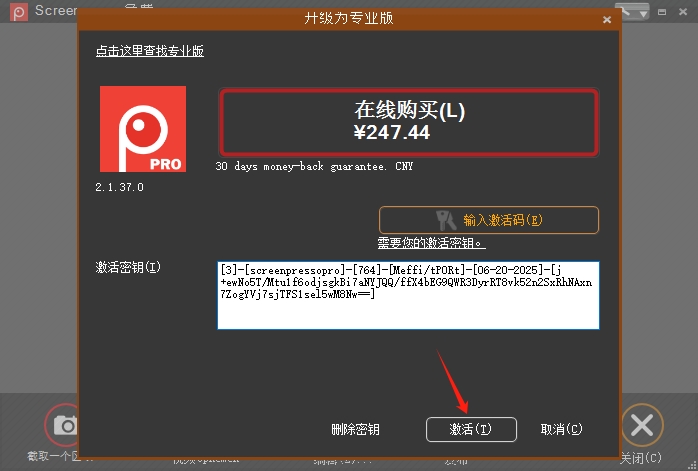The height and width of the screenshot is (471, 698).
Task: Click the camera capture icon behind dialog
Action: point(63,425)
